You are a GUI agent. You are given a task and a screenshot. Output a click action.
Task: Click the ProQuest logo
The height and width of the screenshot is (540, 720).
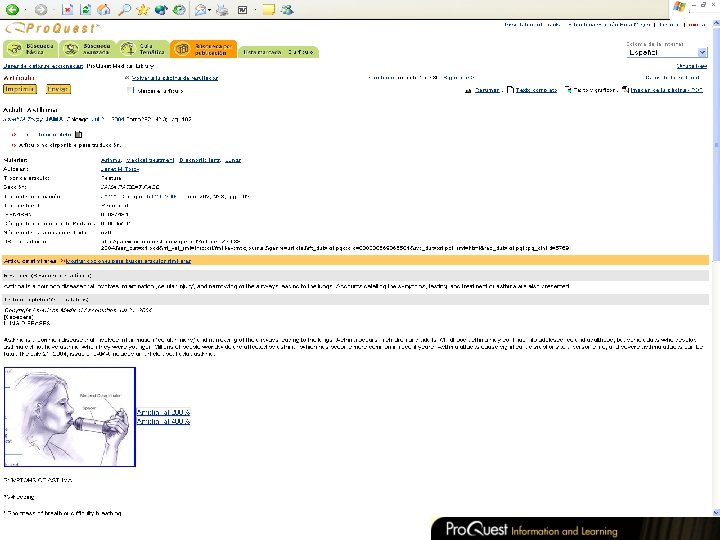tap(52, 28)
